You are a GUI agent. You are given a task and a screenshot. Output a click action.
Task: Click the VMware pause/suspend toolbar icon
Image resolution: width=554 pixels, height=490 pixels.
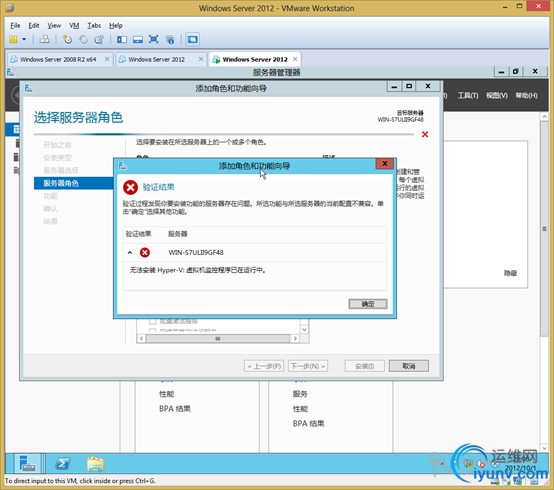[x=13, y=39]
